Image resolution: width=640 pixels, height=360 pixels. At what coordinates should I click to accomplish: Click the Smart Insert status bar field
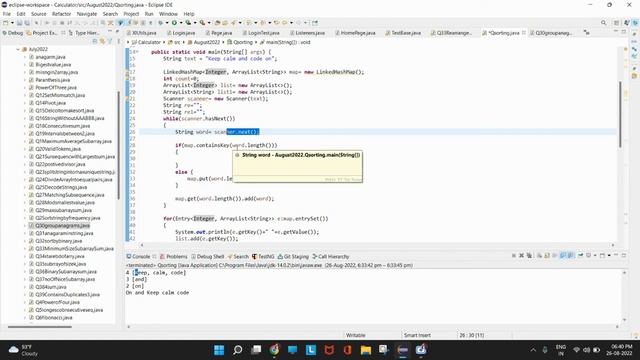(417, 335)
